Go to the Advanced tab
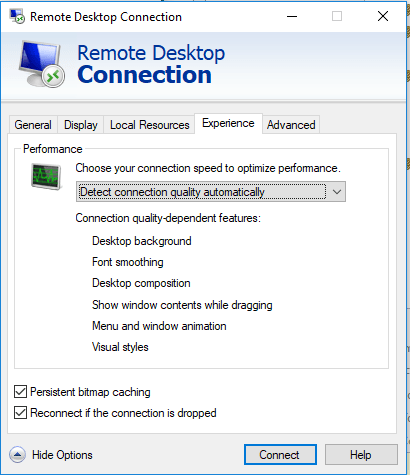This screenshot has height=475, width=410. click(291, 125)
